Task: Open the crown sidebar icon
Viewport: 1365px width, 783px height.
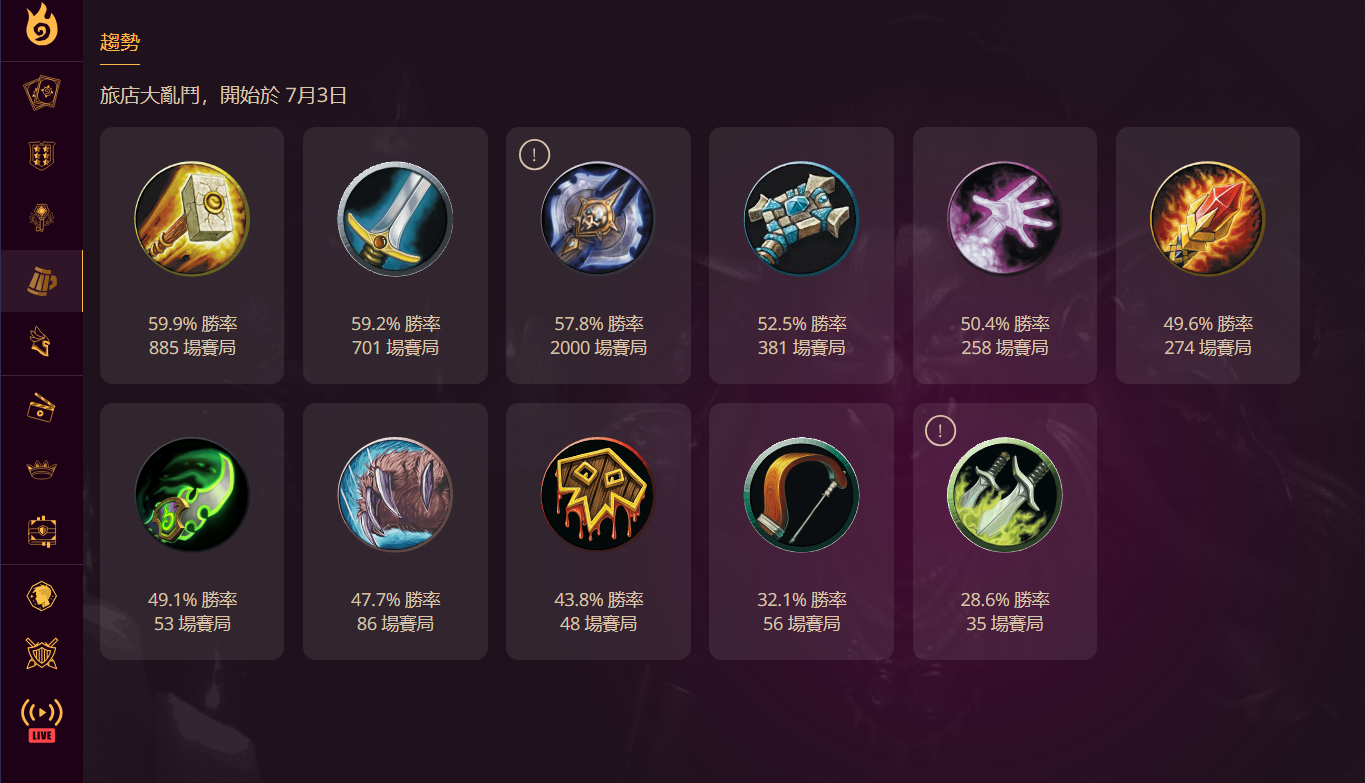Action: click(x=42, y=470)
